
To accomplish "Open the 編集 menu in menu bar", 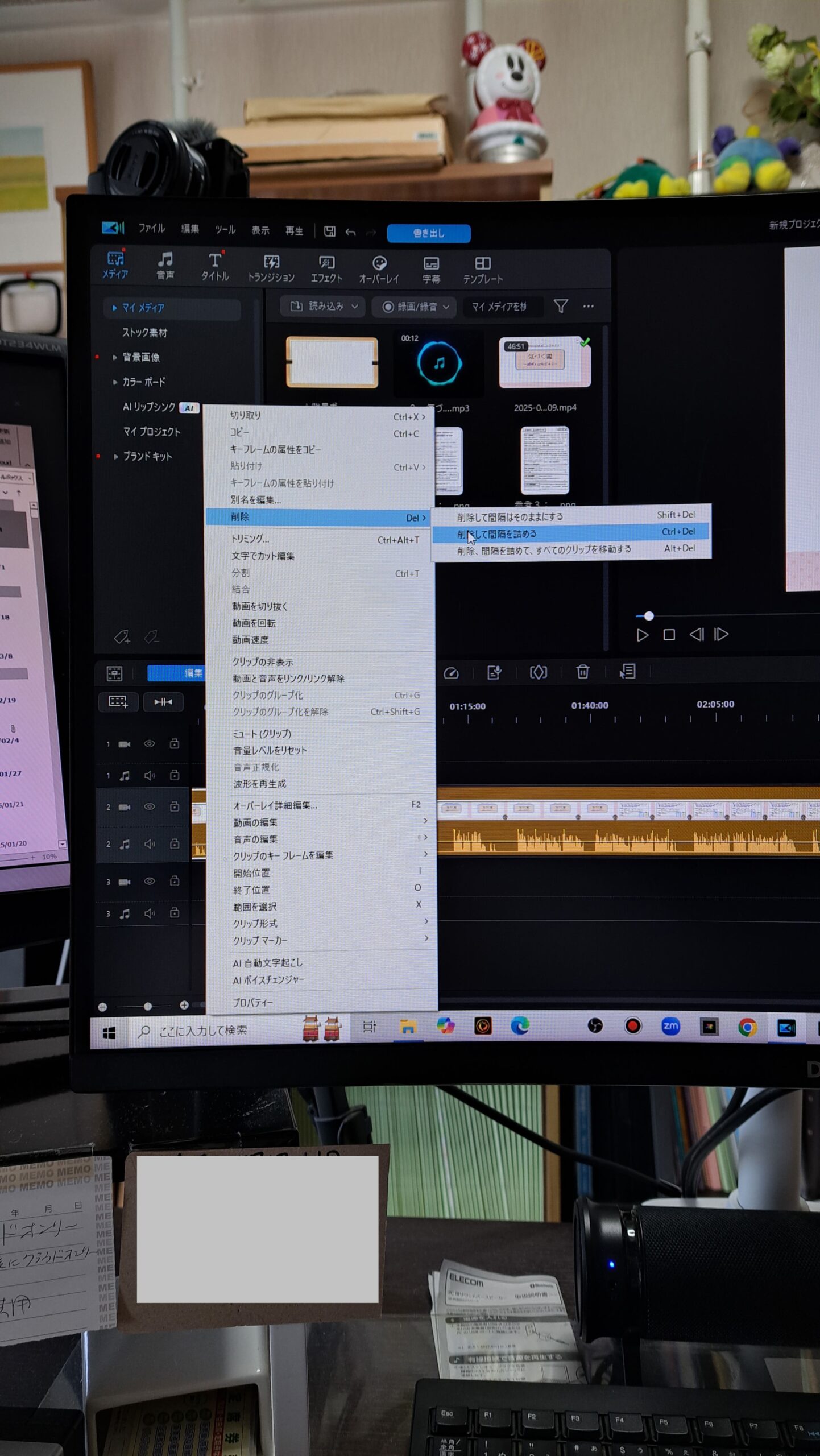I will tap(190, 229).
